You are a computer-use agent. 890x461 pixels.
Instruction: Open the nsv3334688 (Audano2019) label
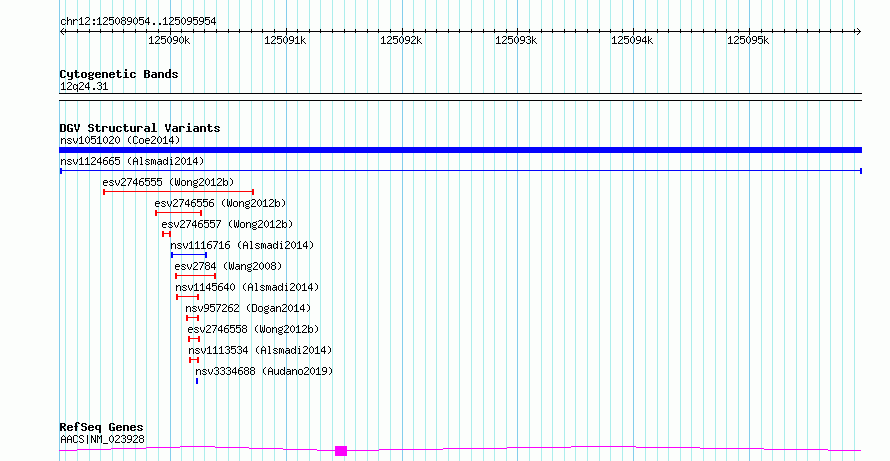tap(264, 371)
